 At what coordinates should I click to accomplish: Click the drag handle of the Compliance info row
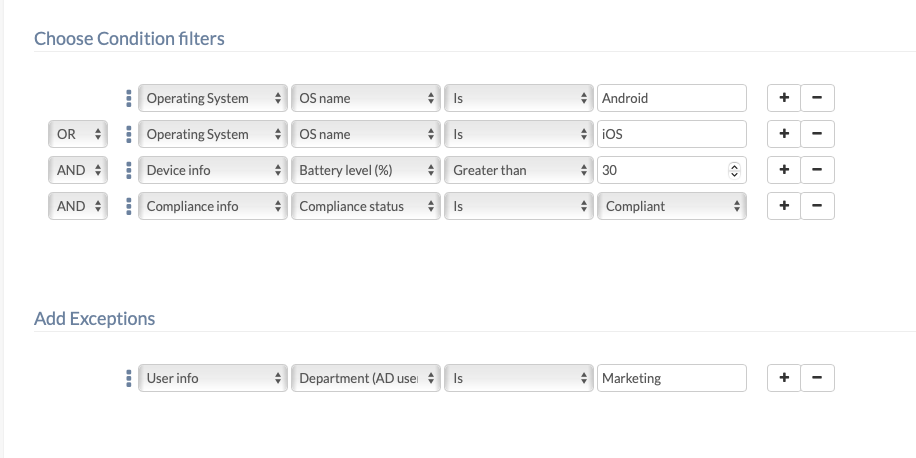pos(129,206)
